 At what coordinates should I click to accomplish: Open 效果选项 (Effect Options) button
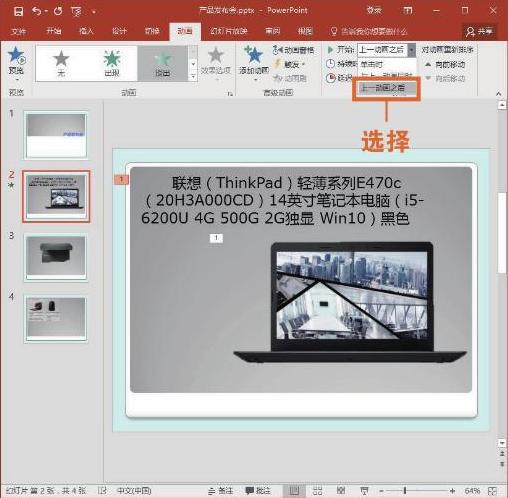pyautogui.click(x=216, y=62)
